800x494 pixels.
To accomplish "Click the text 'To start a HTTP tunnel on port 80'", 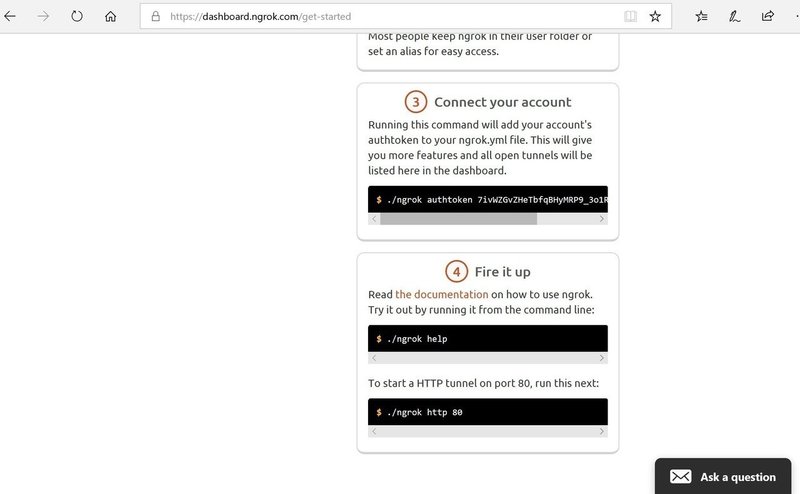I will click(449, 383).
